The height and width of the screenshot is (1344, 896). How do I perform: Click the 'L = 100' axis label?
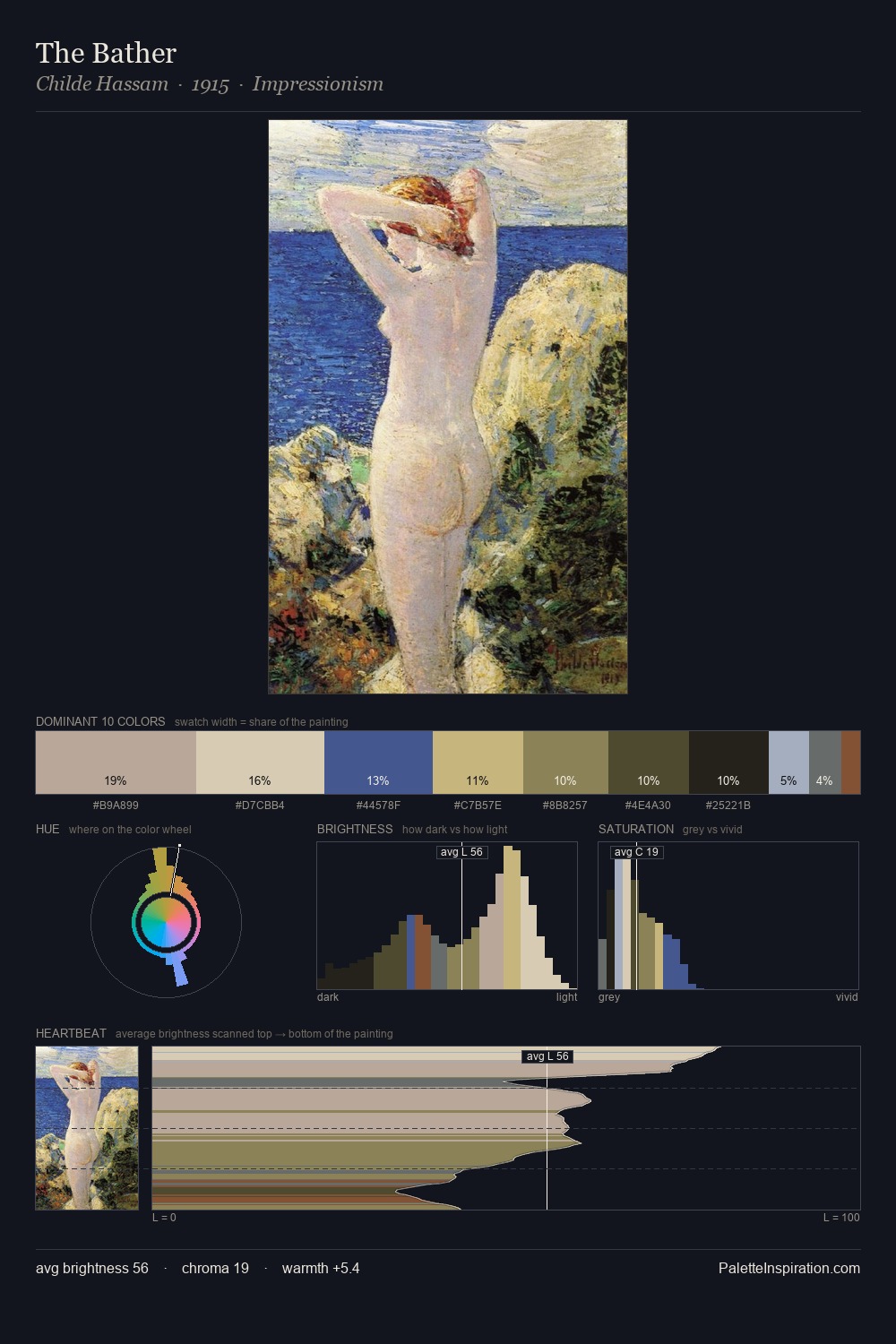pyautogui.click(x=841, y=1217)
